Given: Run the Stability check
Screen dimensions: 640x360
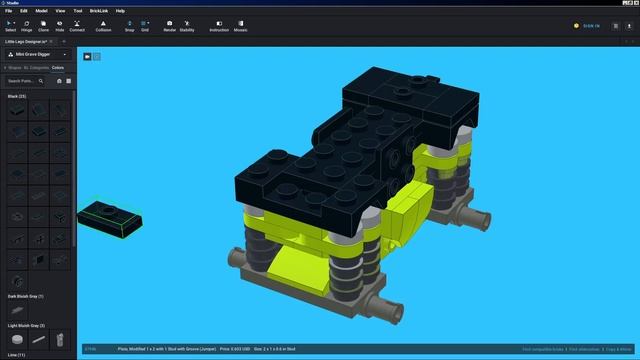Looking at the screenshot, I should [x=187, y=26].
